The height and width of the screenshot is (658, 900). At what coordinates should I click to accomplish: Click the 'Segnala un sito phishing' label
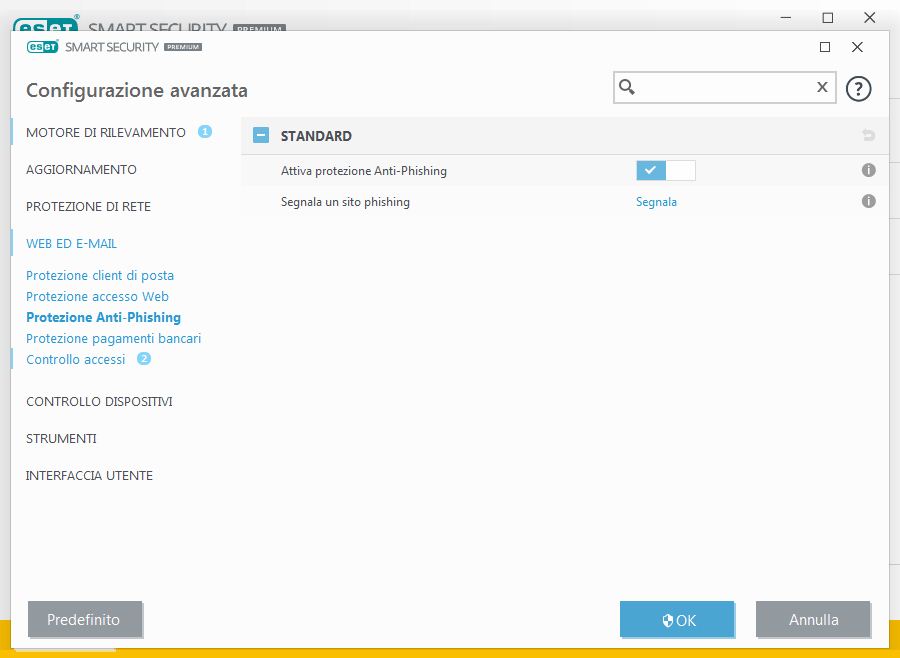(x=345, y=202)
